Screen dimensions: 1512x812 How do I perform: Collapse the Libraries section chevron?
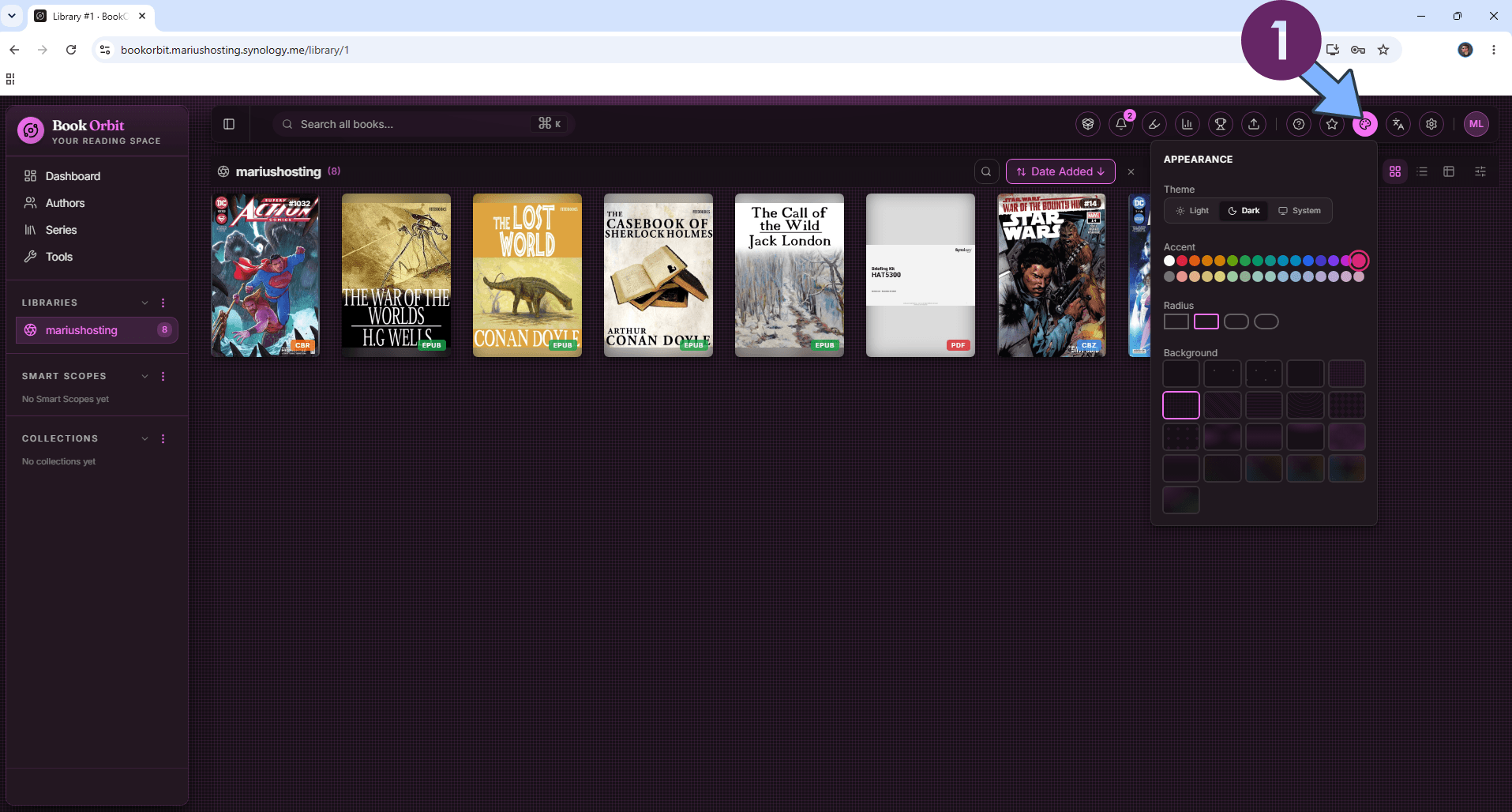(144, 303)
